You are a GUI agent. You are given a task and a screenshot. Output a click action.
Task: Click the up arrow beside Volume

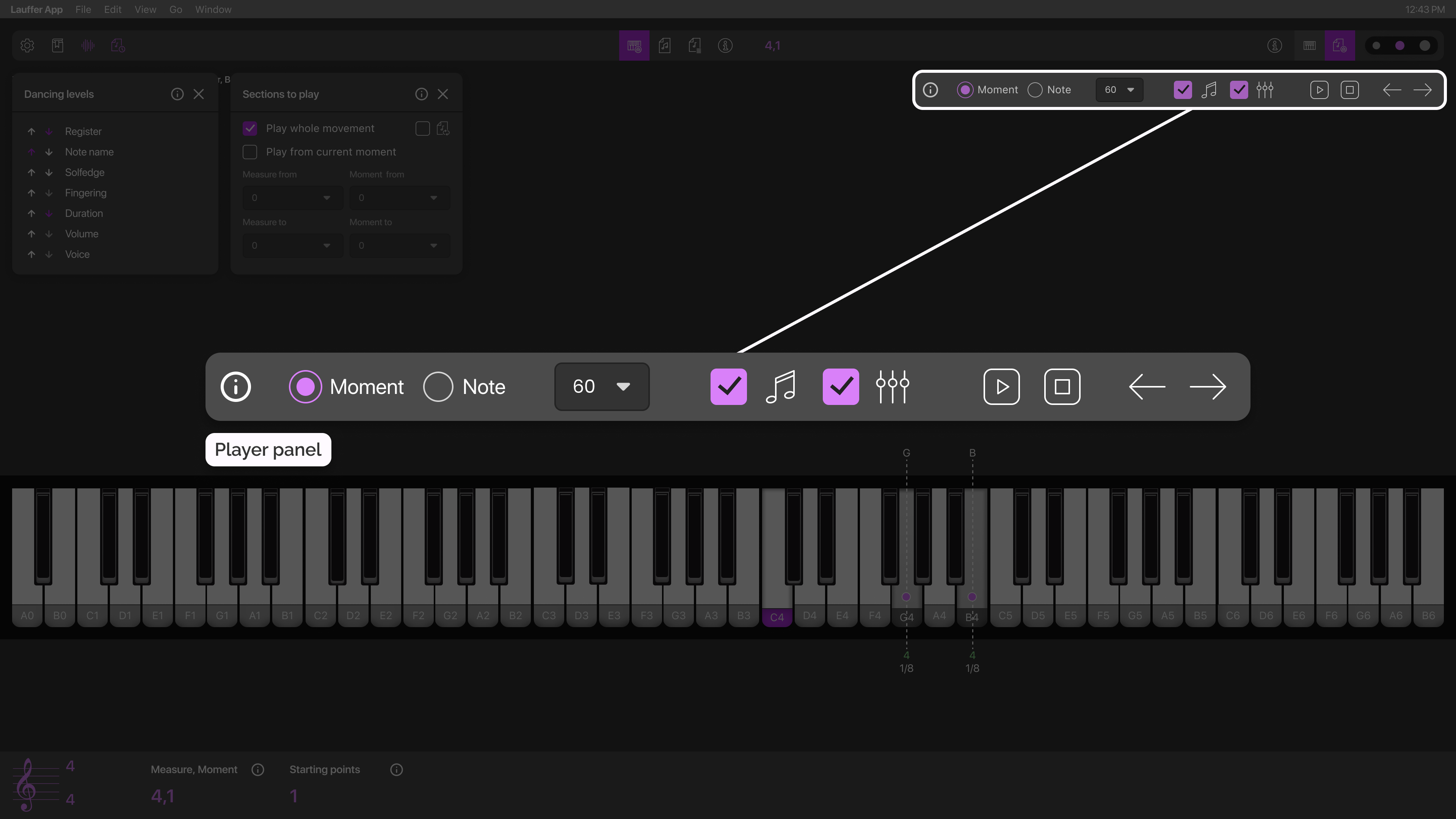31,234
